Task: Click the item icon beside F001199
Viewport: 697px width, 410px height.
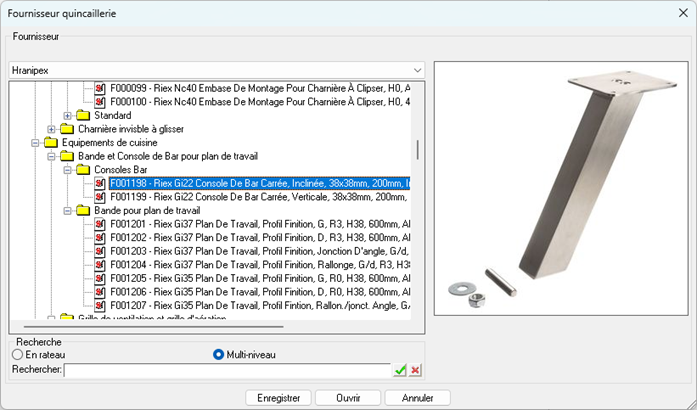Action: coord(100,197)
